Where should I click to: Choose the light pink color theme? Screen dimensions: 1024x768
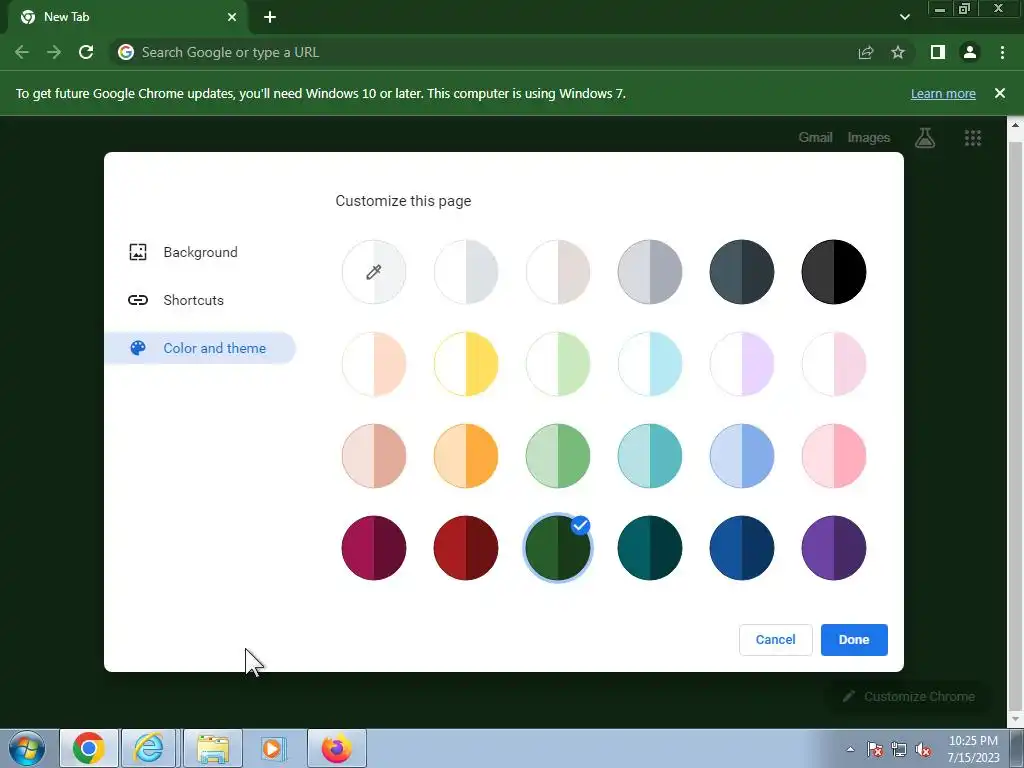click(834, 364)
